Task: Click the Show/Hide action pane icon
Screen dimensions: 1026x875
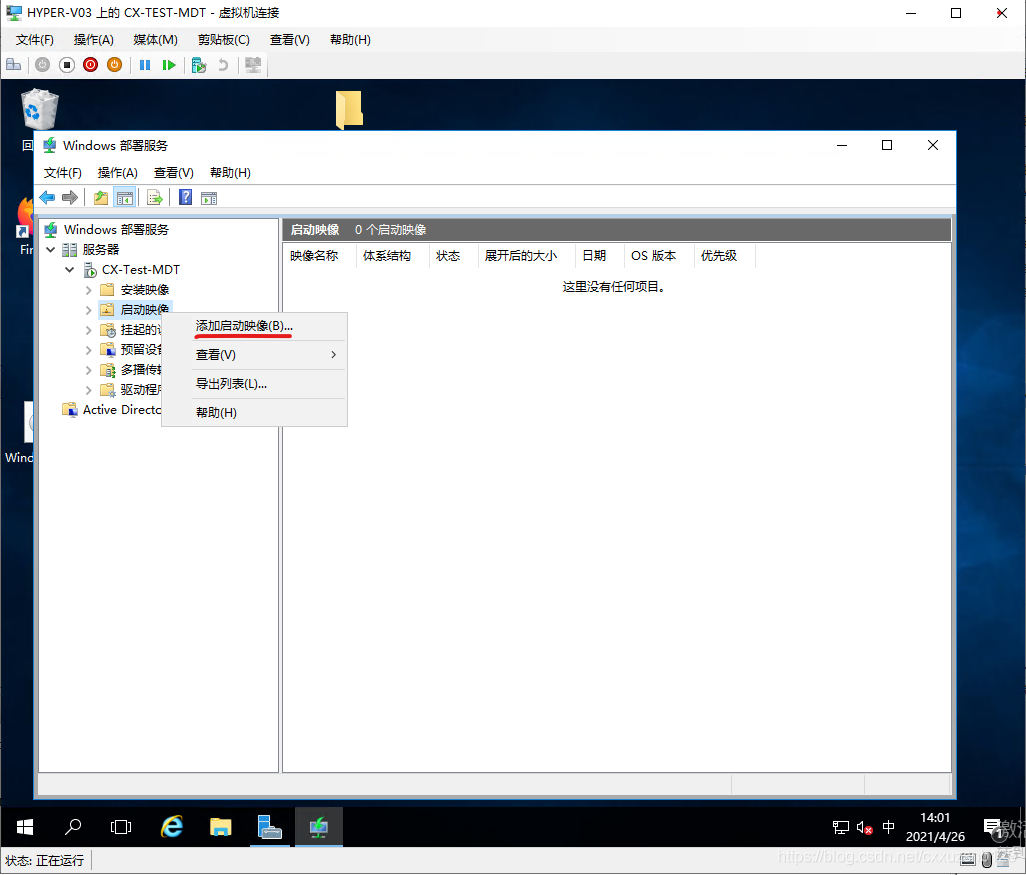Action: (209, 198)
